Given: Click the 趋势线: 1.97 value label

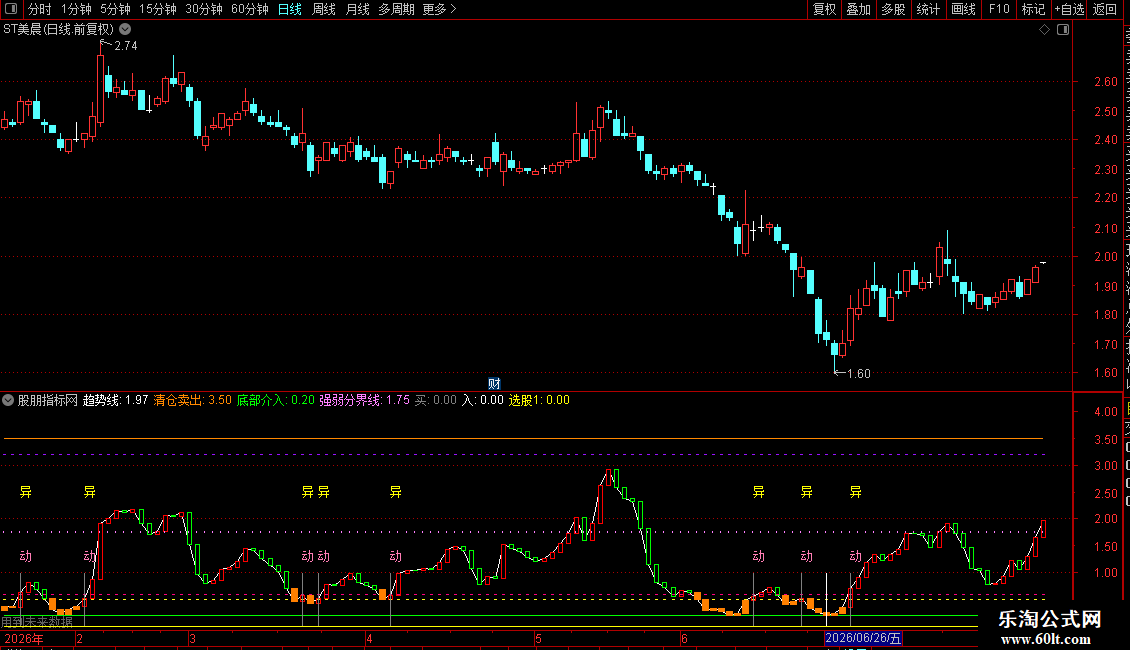Looking at the screenshot, I should pyautogui.click(x=115, y=400).
